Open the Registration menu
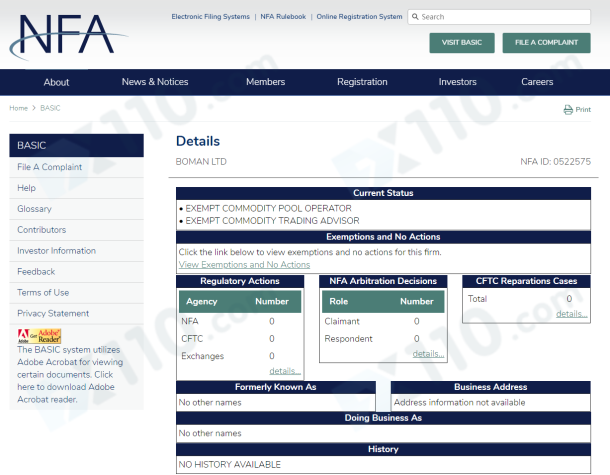 362,82
